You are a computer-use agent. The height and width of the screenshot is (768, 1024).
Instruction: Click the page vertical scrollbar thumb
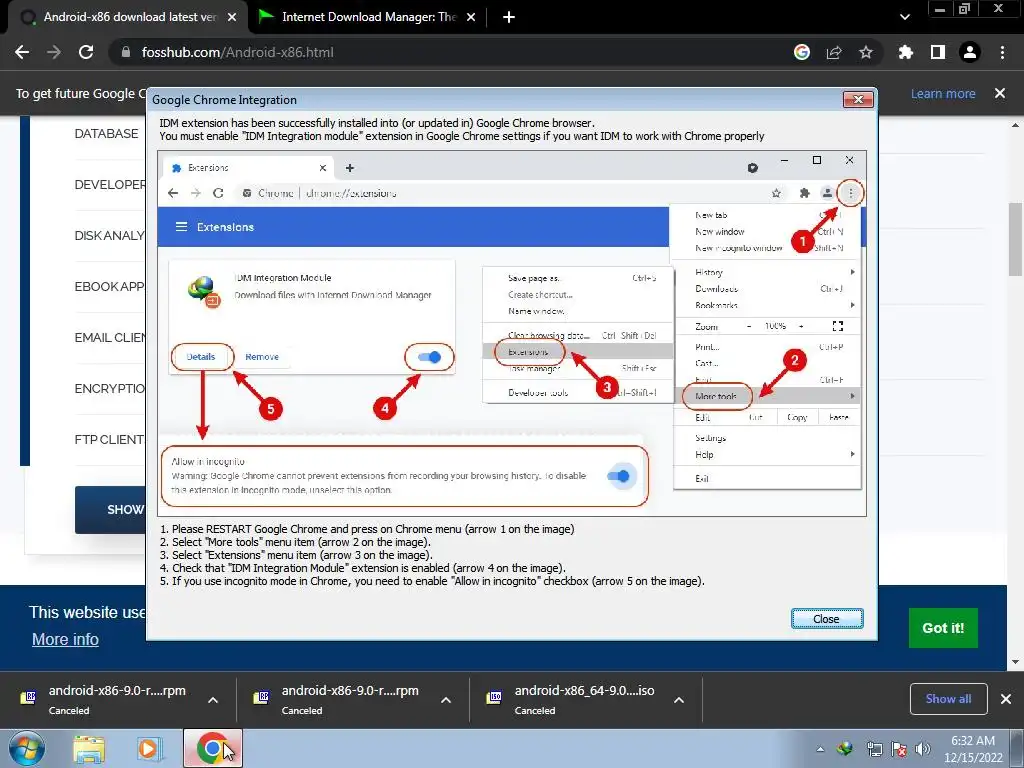[x=1015, y=239]
